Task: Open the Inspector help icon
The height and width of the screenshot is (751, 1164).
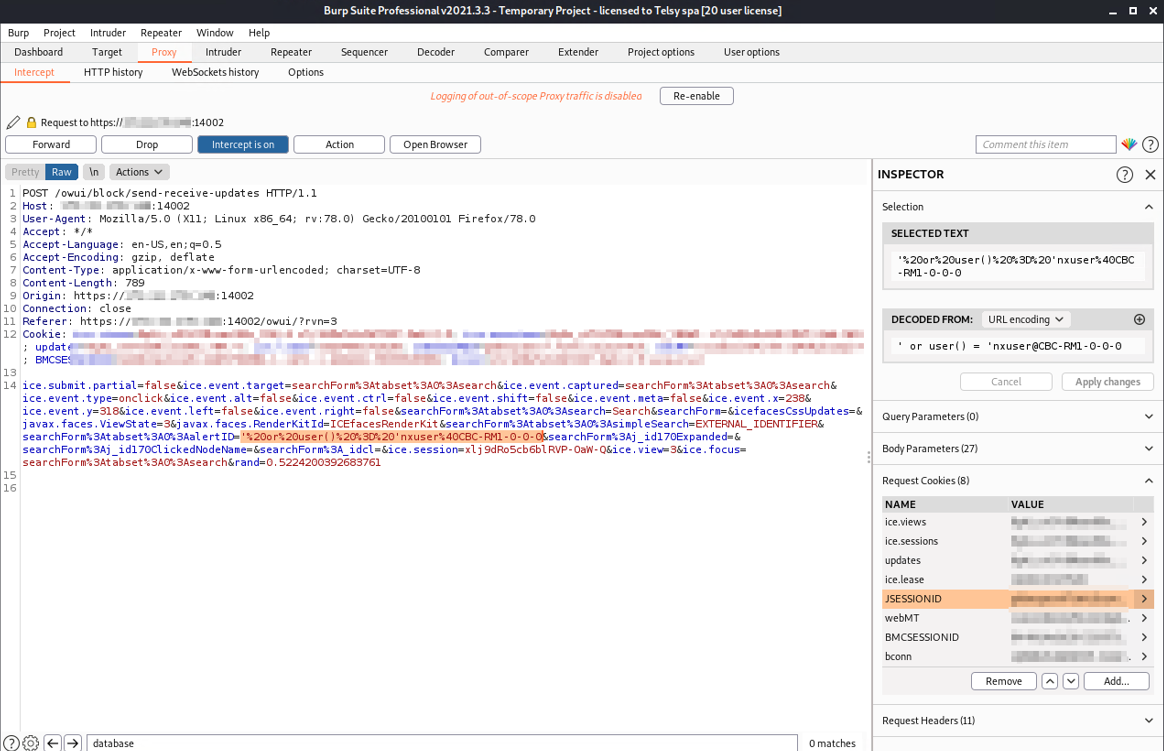Action: click(1125, 174)
